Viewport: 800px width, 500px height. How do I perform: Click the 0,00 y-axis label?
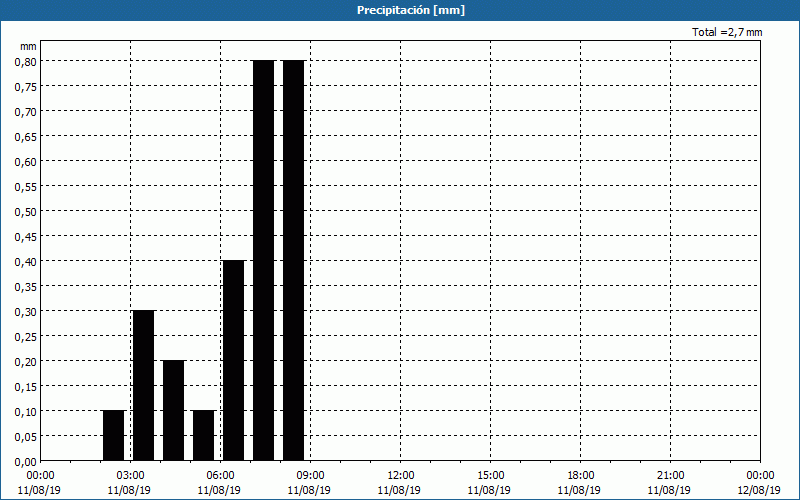point(25,462)
